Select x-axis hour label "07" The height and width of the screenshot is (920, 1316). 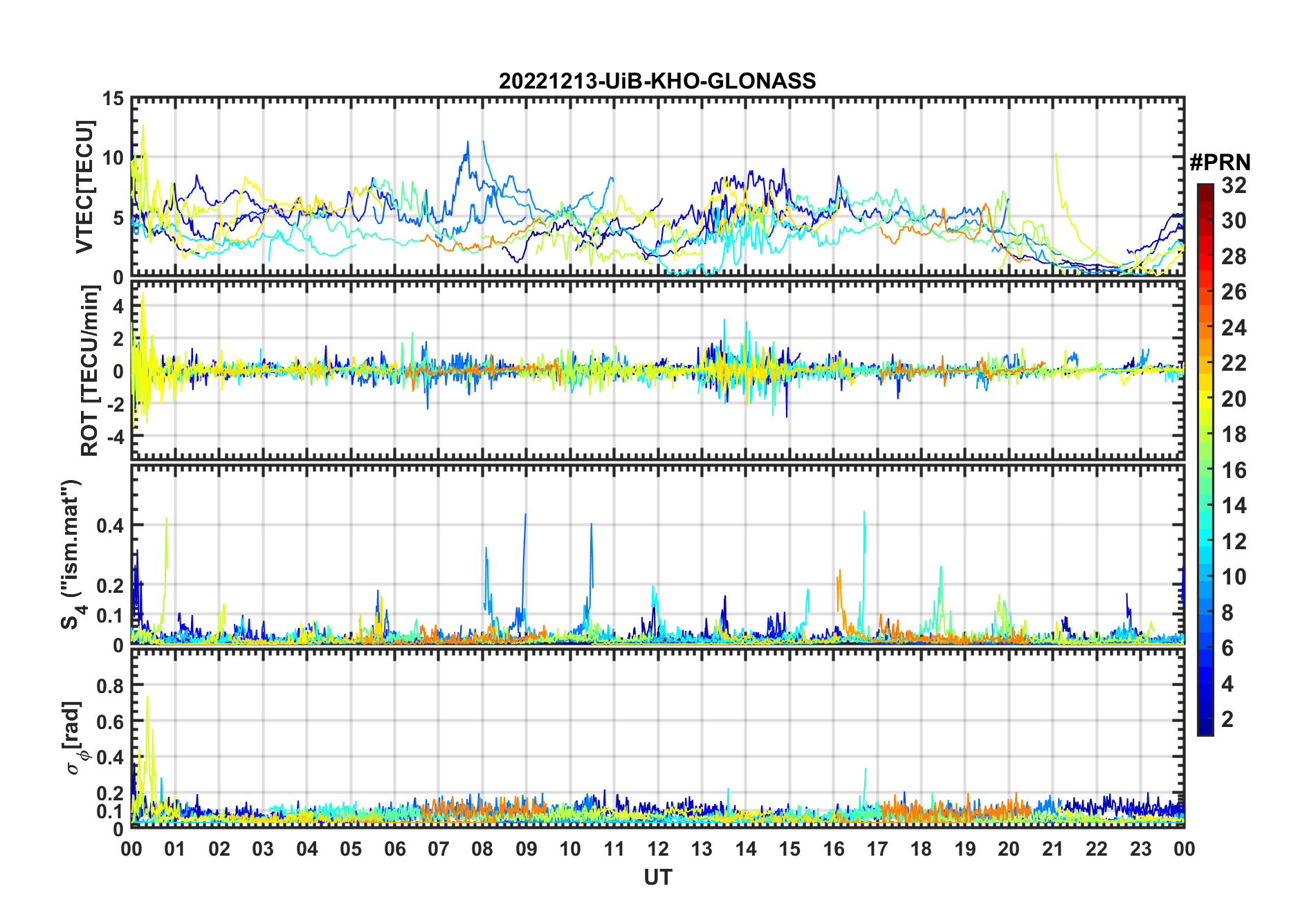click(439, 849)
